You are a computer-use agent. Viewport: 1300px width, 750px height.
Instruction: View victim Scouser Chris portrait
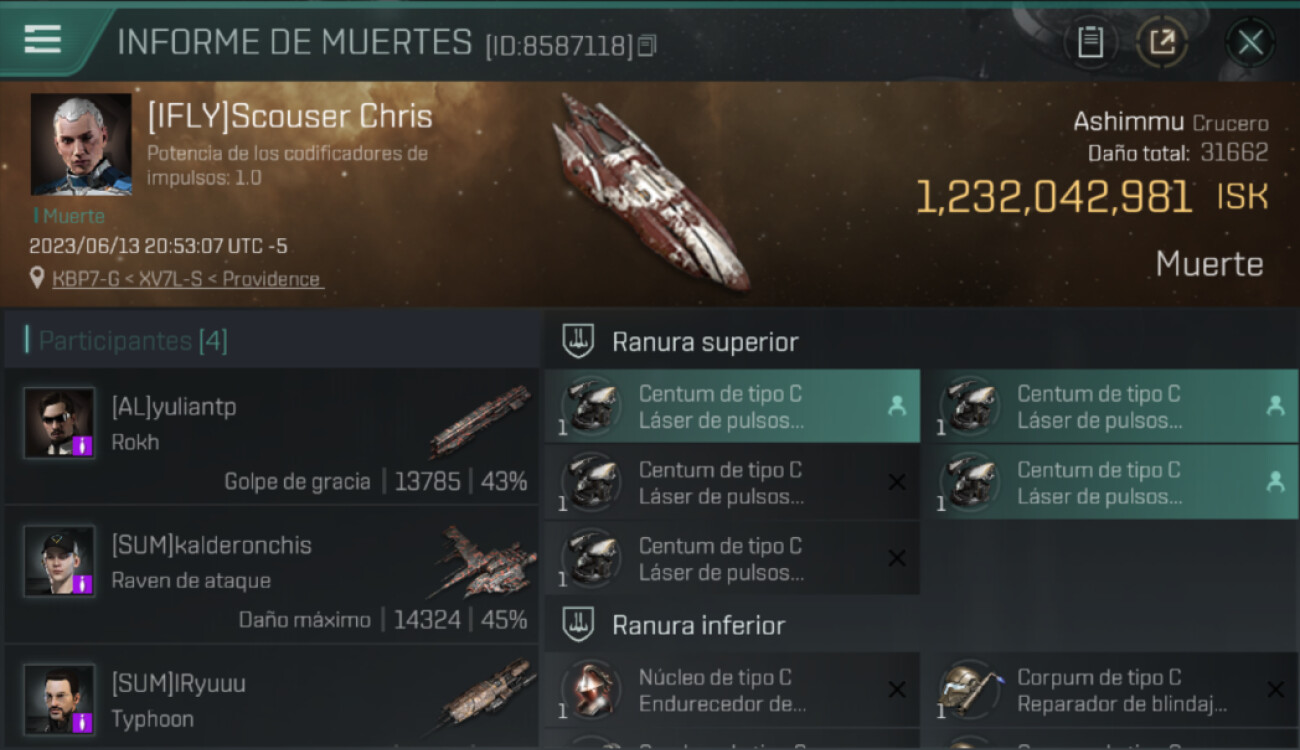pyautogui.click(x=81, y=144)
